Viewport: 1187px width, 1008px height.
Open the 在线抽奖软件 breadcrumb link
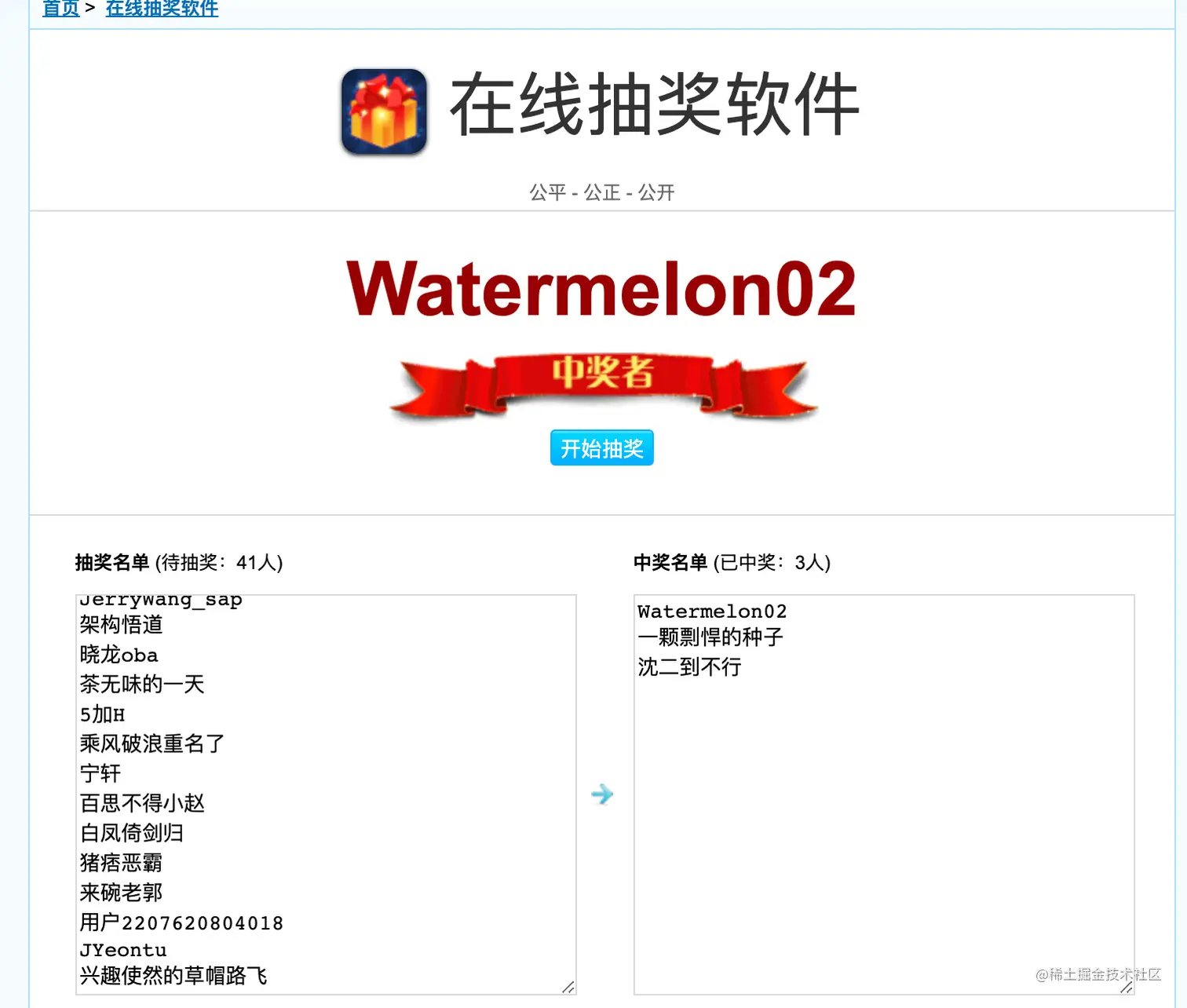[162, 9]
